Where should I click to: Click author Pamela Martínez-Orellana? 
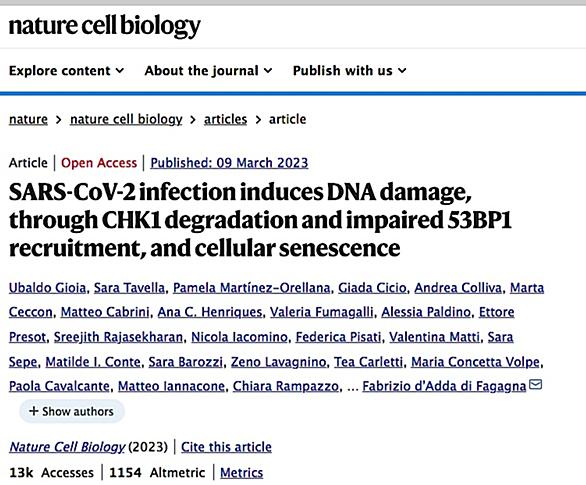tap(252, 288)
